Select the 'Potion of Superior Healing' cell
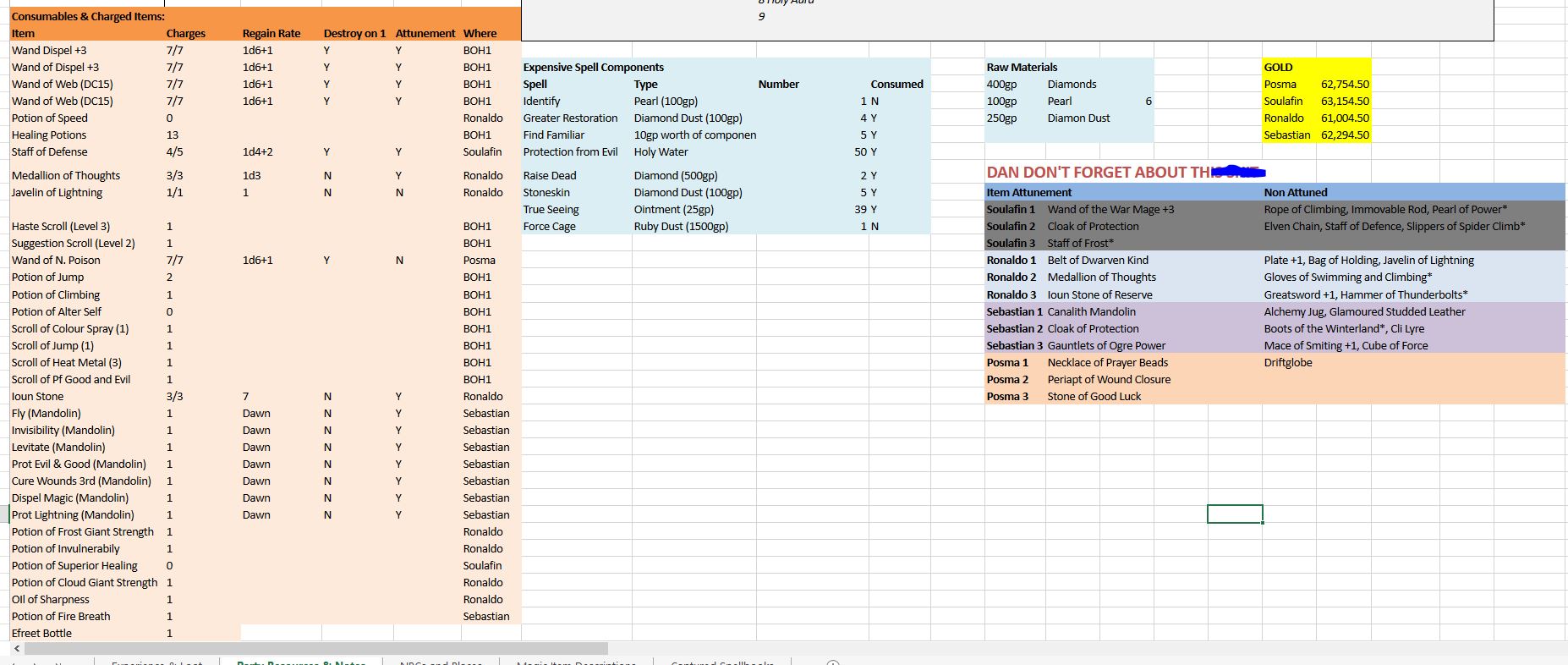This screenshot has height=665, width=1568. click(x=74, y=565)
